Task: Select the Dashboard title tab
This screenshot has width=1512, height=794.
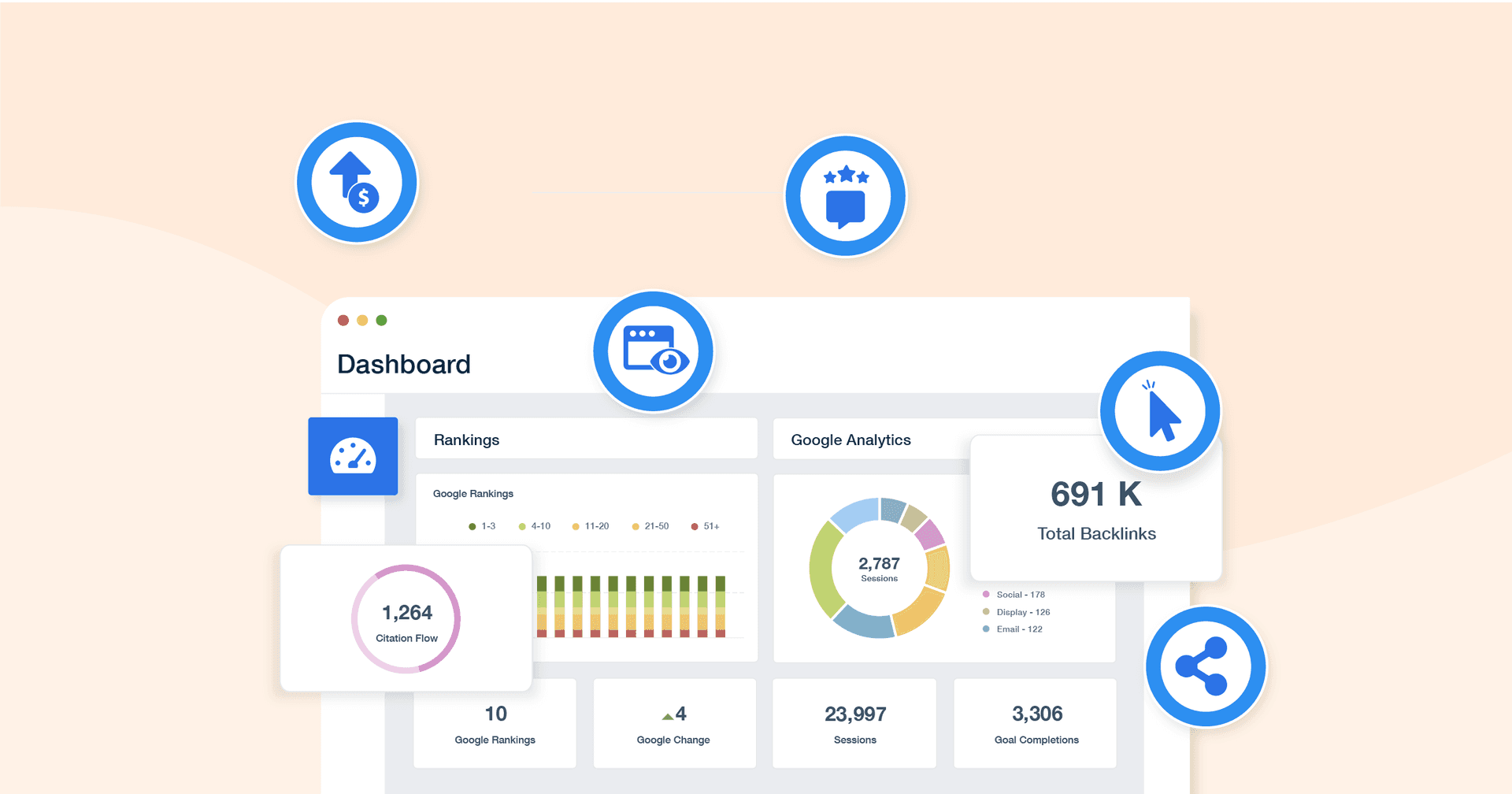Action: (x=403, y=363)
